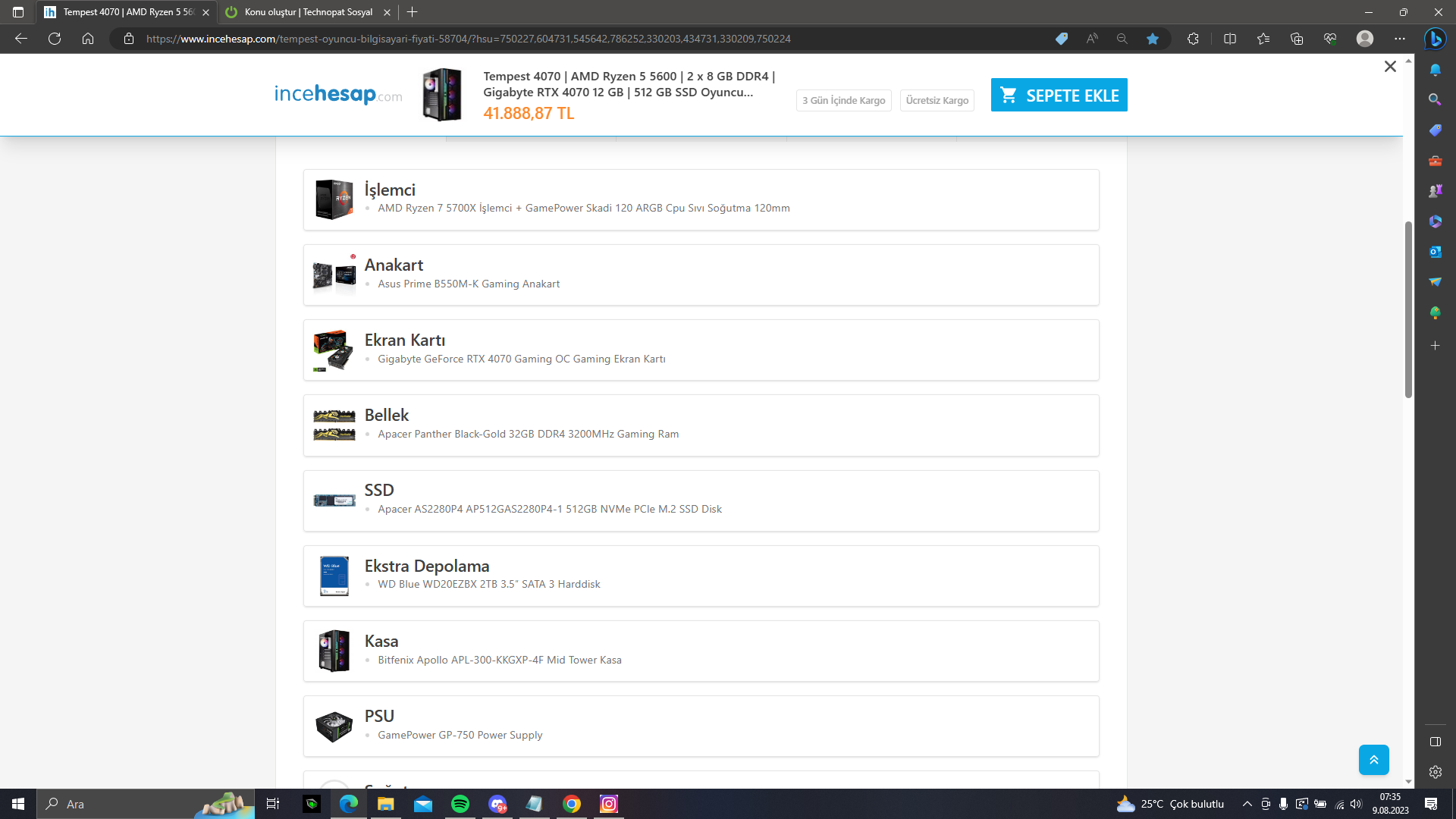Add product with SEPETE EKLE button
1456x819 pixels.
(1059, 96)
